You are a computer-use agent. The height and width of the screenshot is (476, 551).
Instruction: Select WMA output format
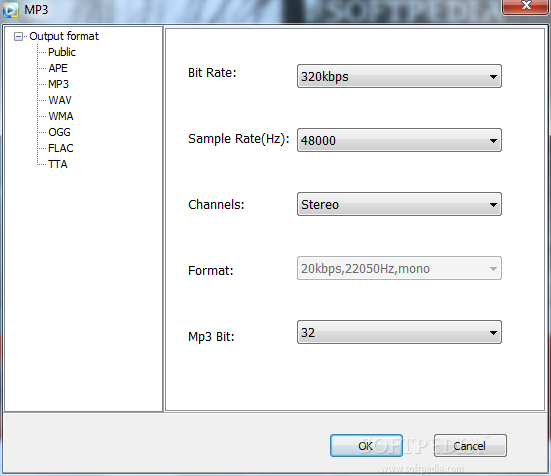click(61, 116)
